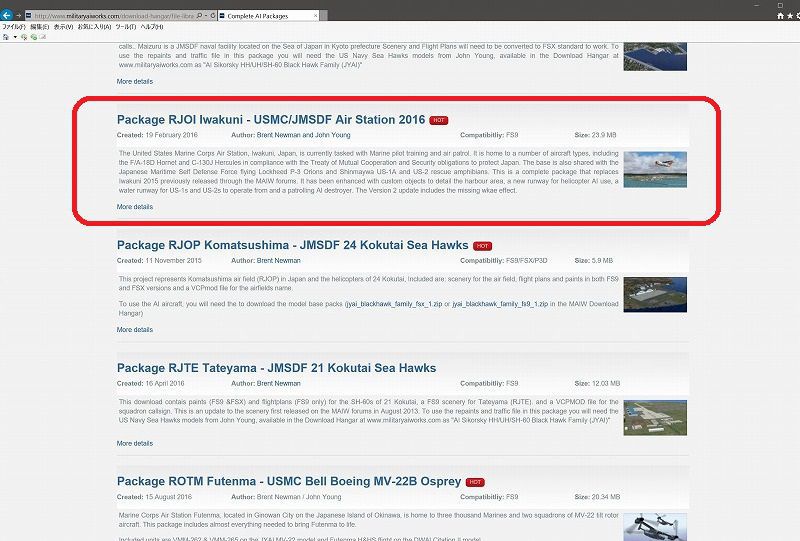Viewport: 800px width, 541px height.
Task: Click the HOT badge beside RJOI Iwakuni title
Action: [438, 120]
